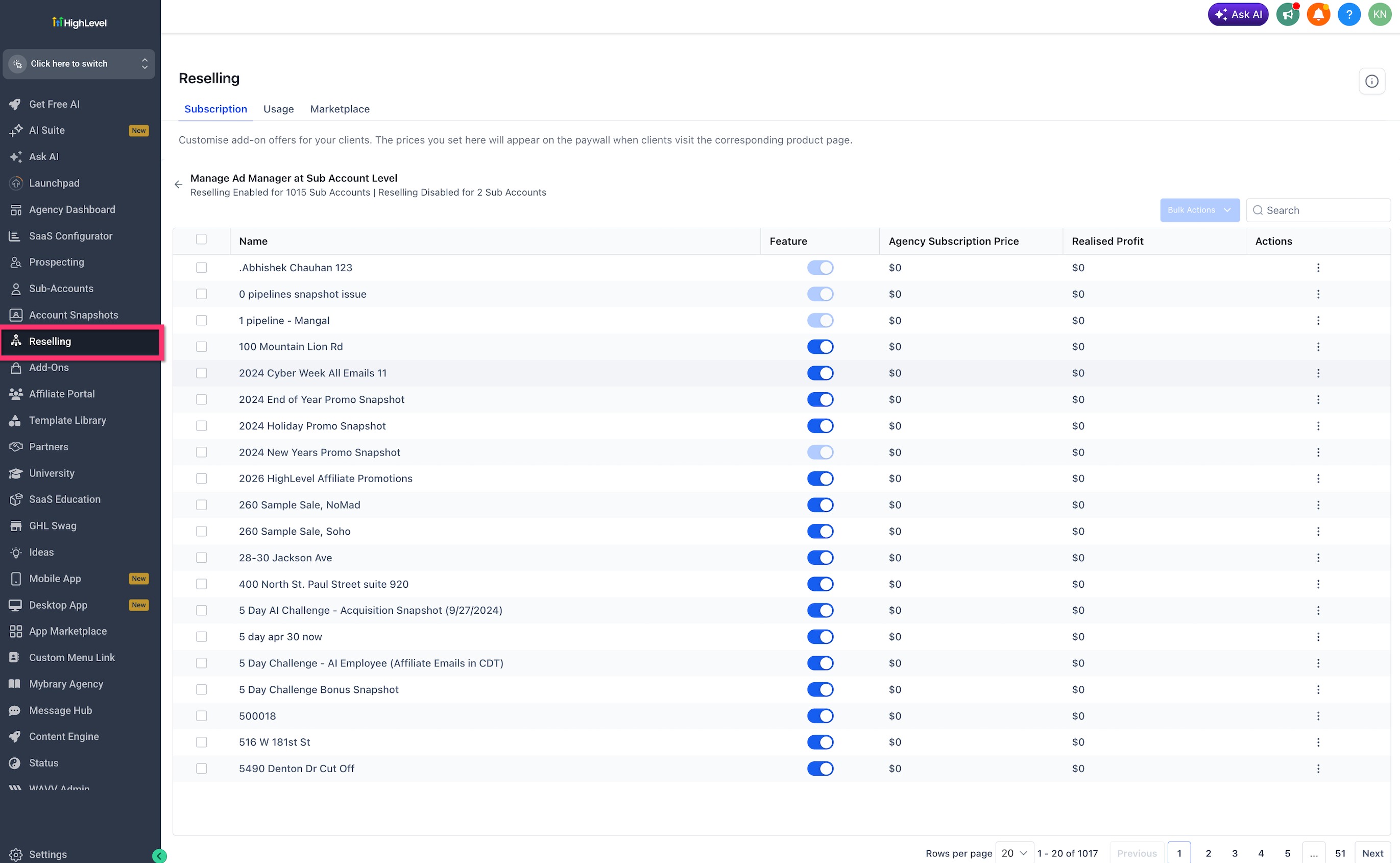The width and height of the screenshot is (1400, 863).
Task: Open row actions for 500018
Action: click(x=1318, y=716)
